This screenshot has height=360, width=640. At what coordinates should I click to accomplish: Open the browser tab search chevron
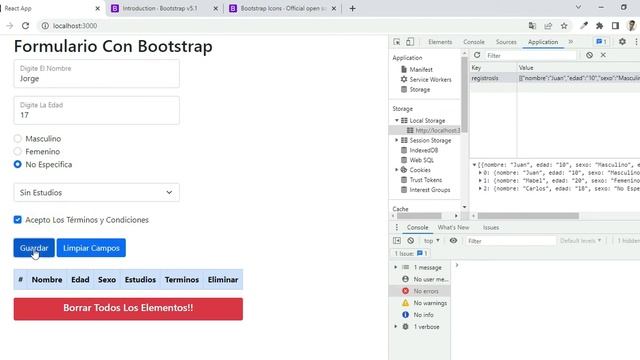[x=578, y=7]
